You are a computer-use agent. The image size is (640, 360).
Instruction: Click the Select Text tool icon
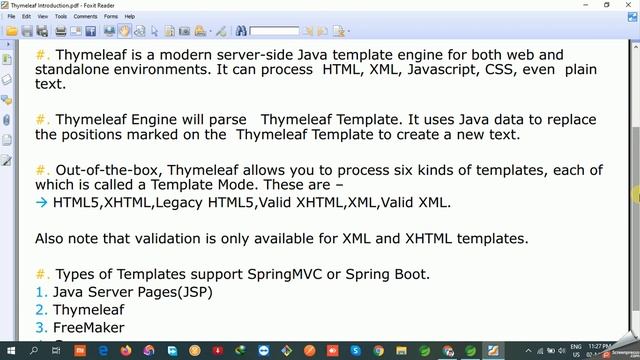click(140, 31)
